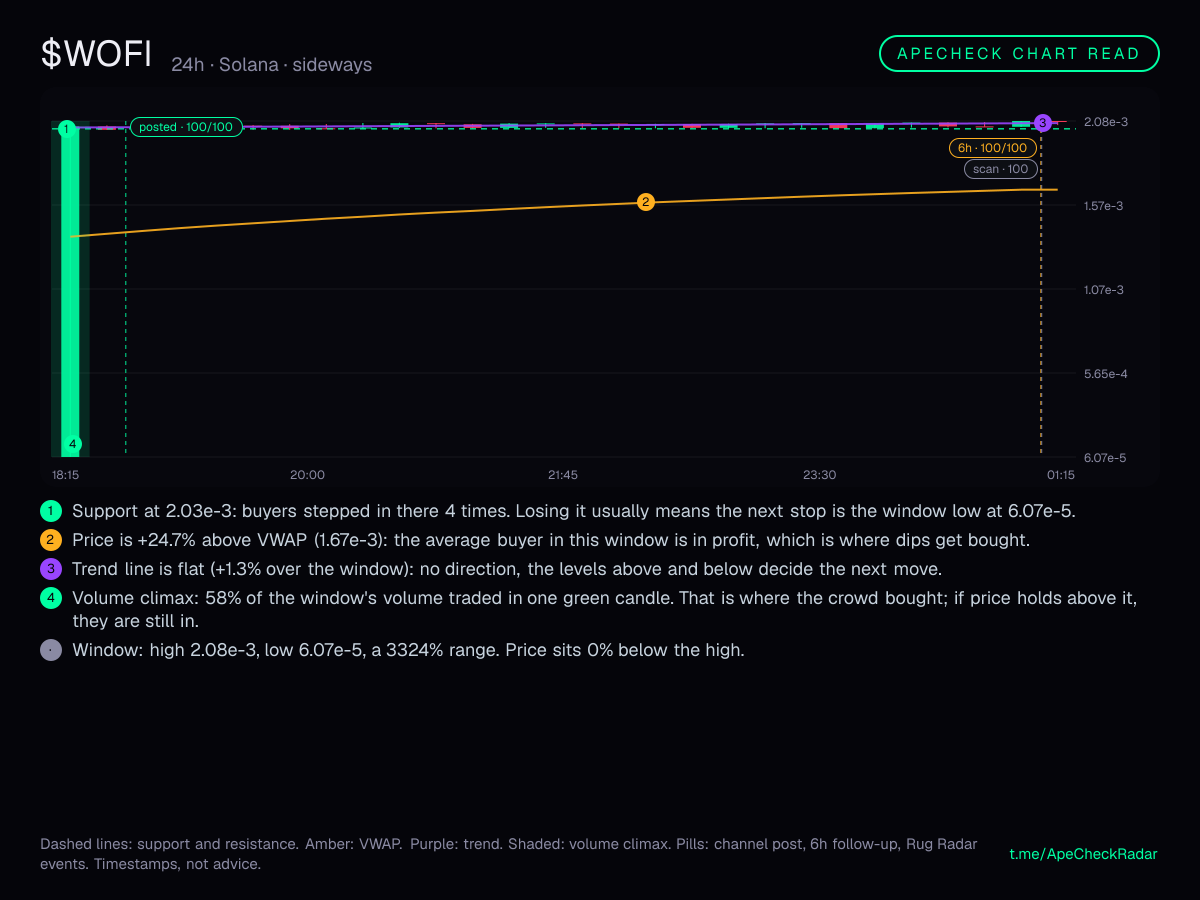This screenshot has width=1200, height=900.
Task: Click the grey Window legend bullet icon
Action: (51, 650)
